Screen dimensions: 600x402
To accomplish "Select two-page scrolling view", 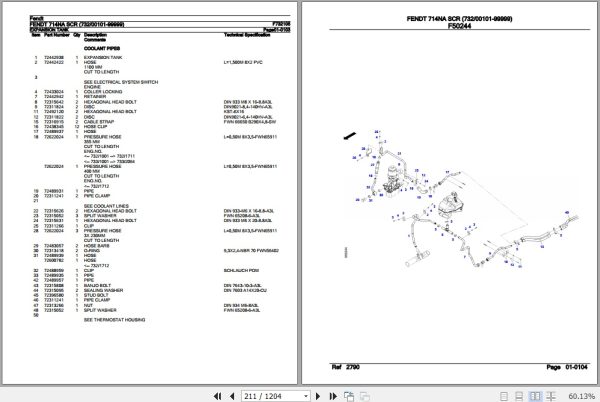I will pos(551,396).
